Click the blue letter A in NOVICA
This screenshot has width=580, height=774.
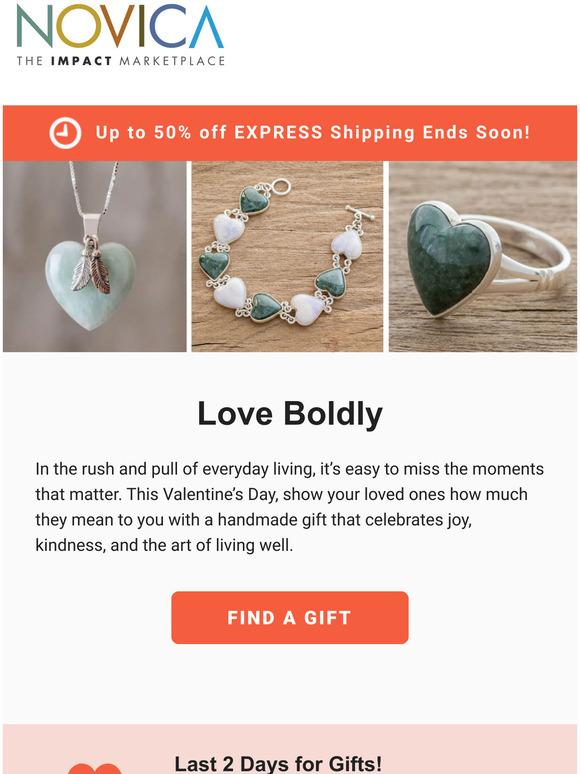(206, 26)
